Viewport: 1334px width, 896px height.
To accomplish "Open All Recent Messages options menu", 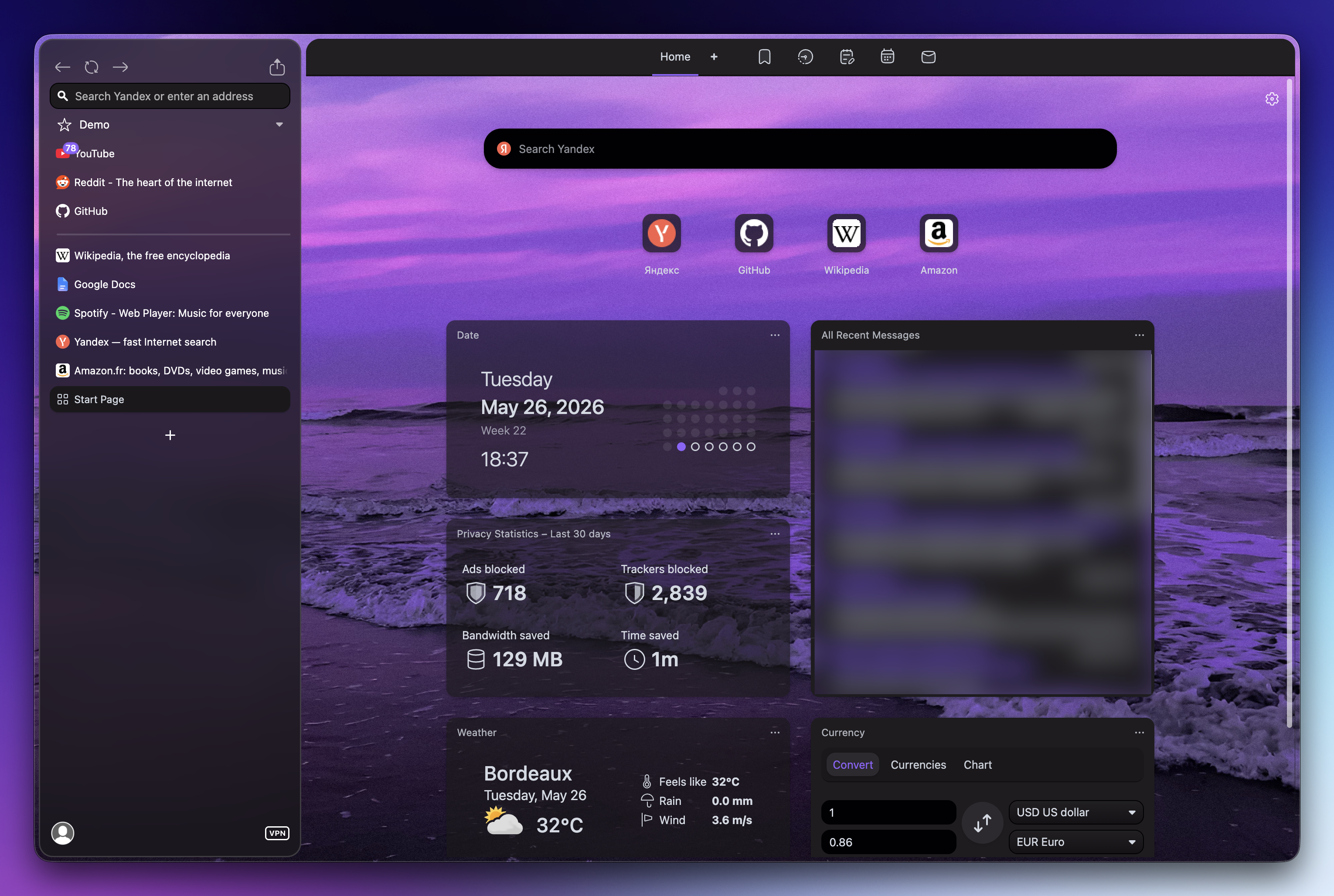I will tap(1139, 335).
